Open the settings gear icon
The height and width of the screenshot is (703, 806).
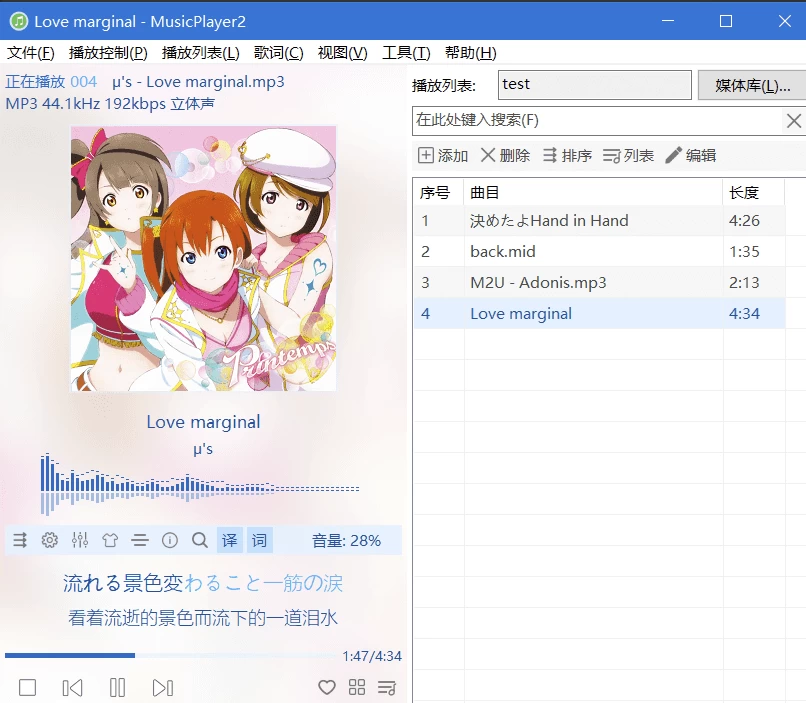50,540
